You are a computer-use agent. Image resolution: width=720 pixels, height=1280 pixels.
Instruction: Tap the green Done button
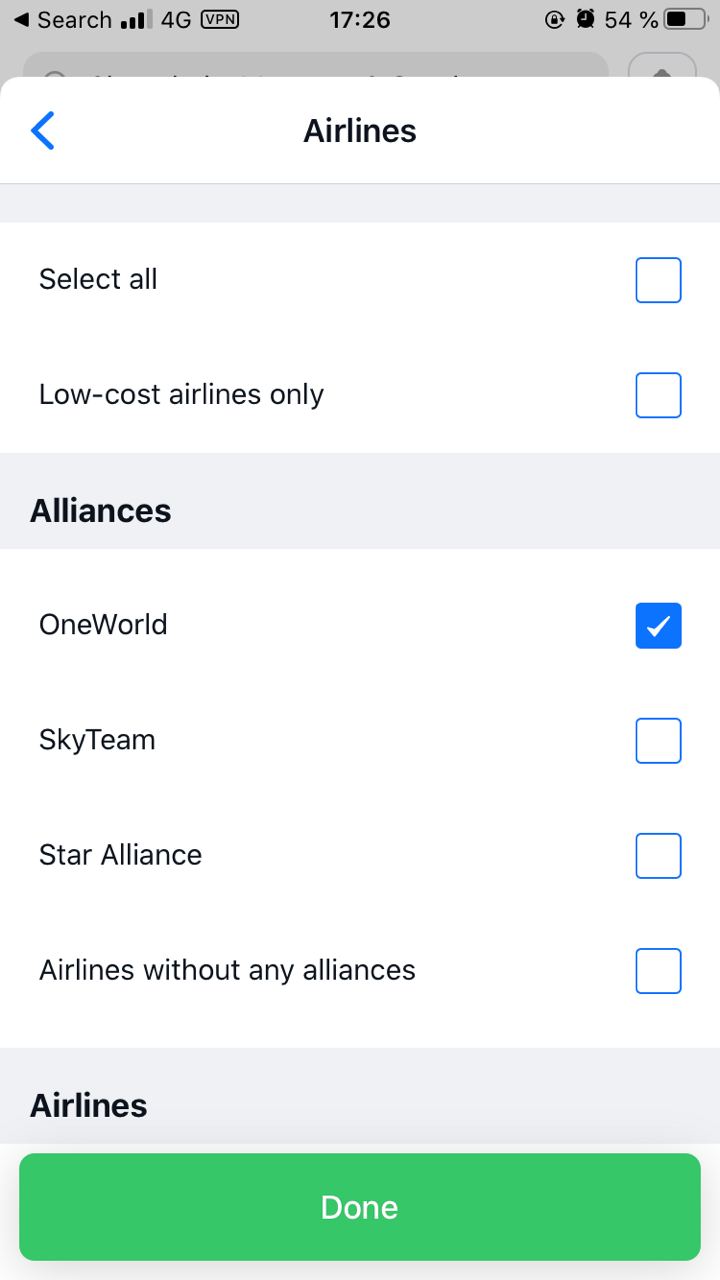point(360,1207)
